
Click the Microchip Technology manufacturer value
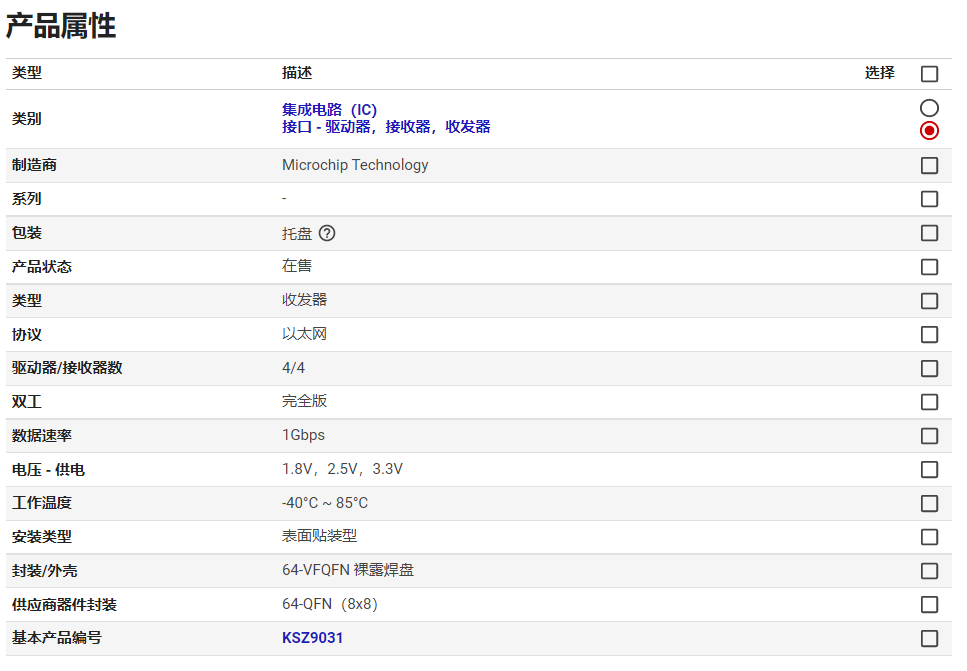click(355, 165)
